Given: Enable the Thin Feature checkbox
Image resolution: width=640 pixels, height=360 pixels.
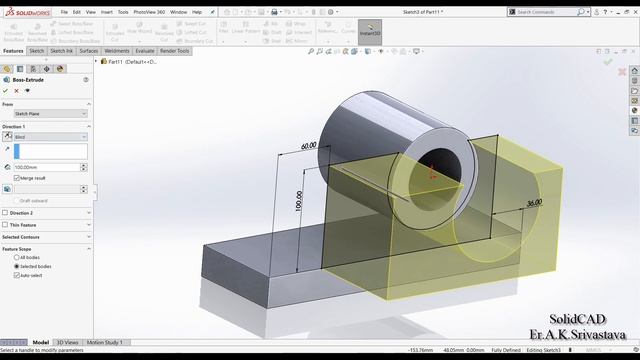Looking at the screenshot, I should pyautogui.click(x=5, y=224).
